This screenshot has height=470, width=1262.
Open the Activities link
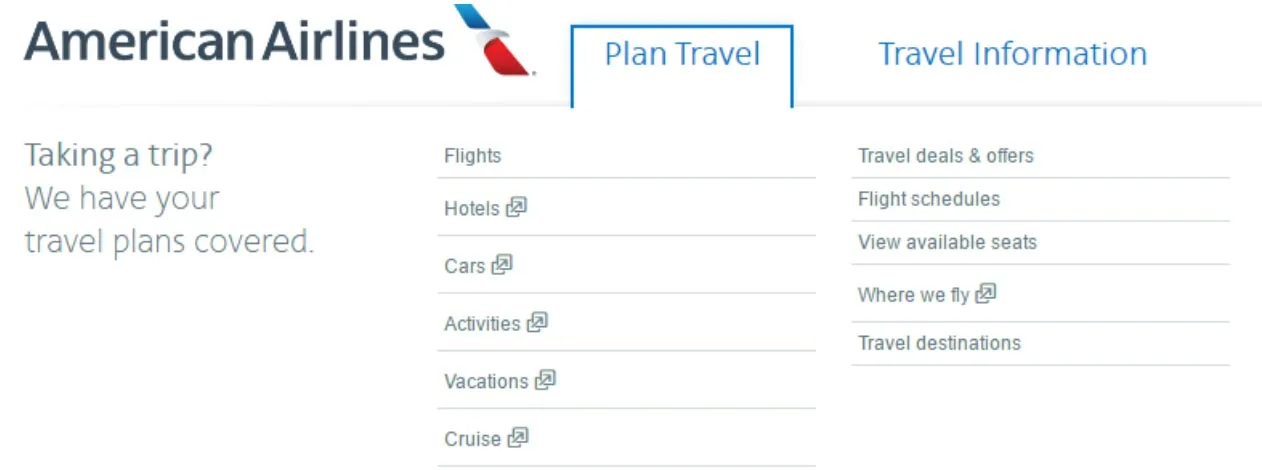[482, 324]
